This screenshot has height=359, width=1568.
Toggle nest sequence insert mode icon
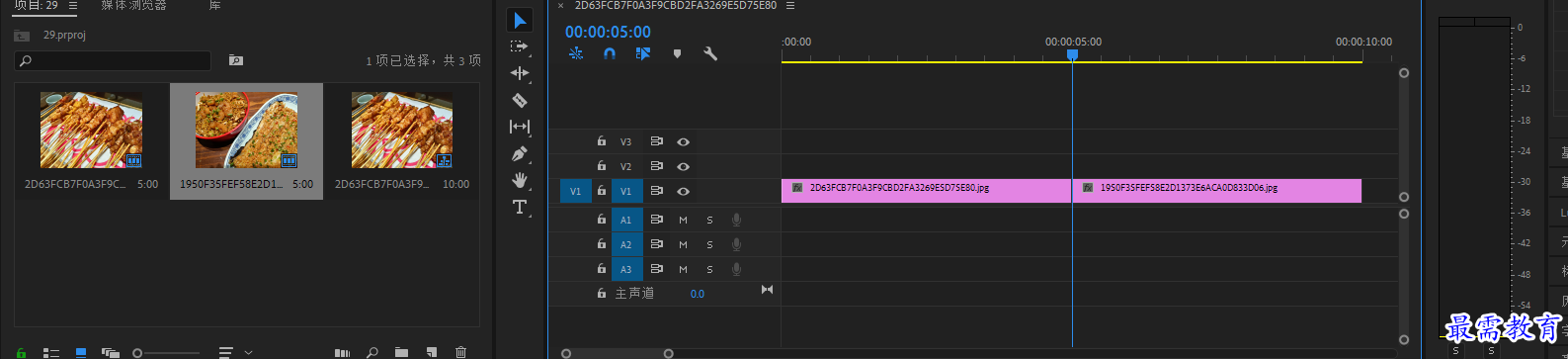576,53
